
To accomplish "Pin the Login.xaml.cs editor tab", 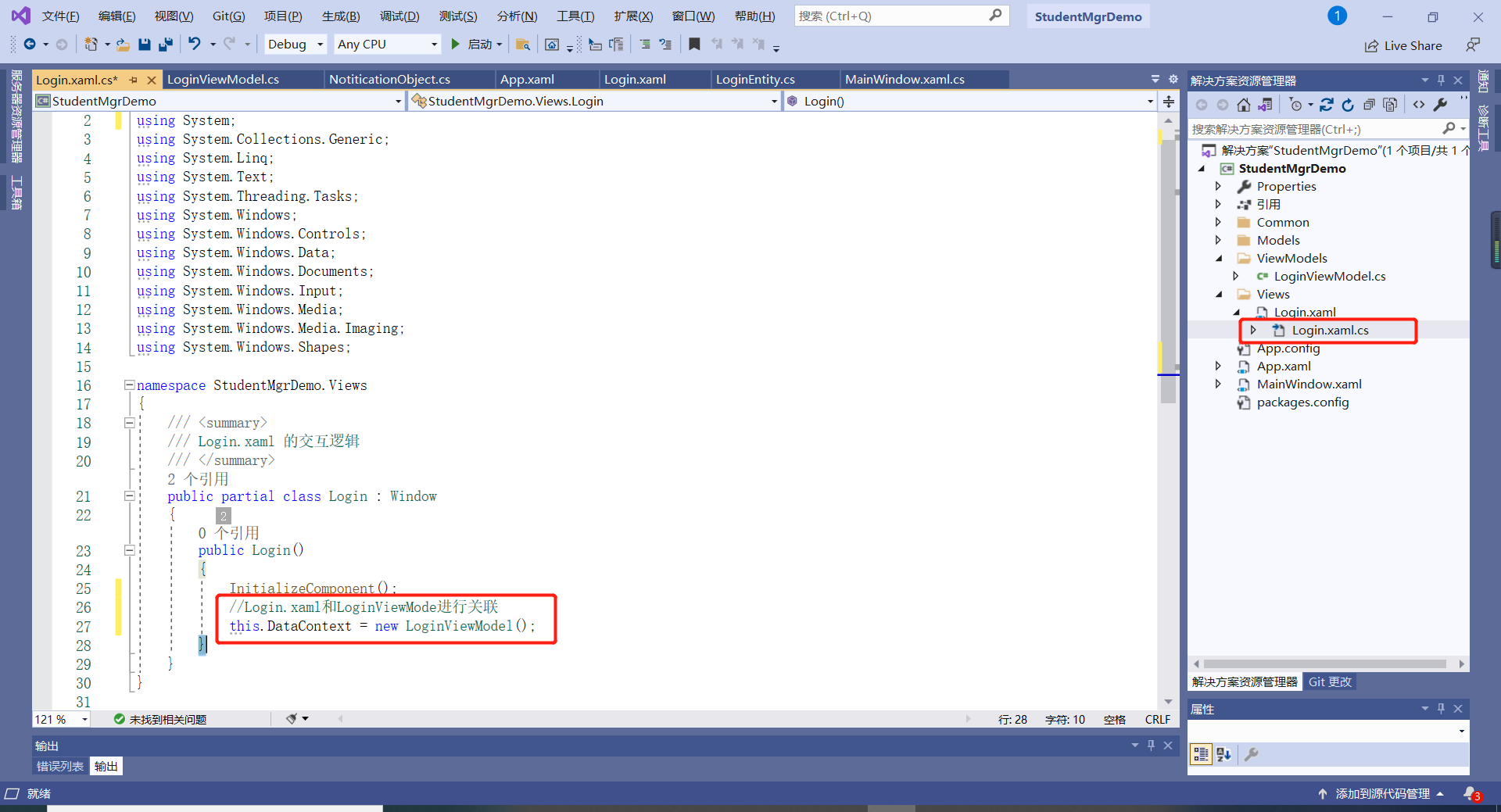I will pyautogui.click(x=133, y=79).
